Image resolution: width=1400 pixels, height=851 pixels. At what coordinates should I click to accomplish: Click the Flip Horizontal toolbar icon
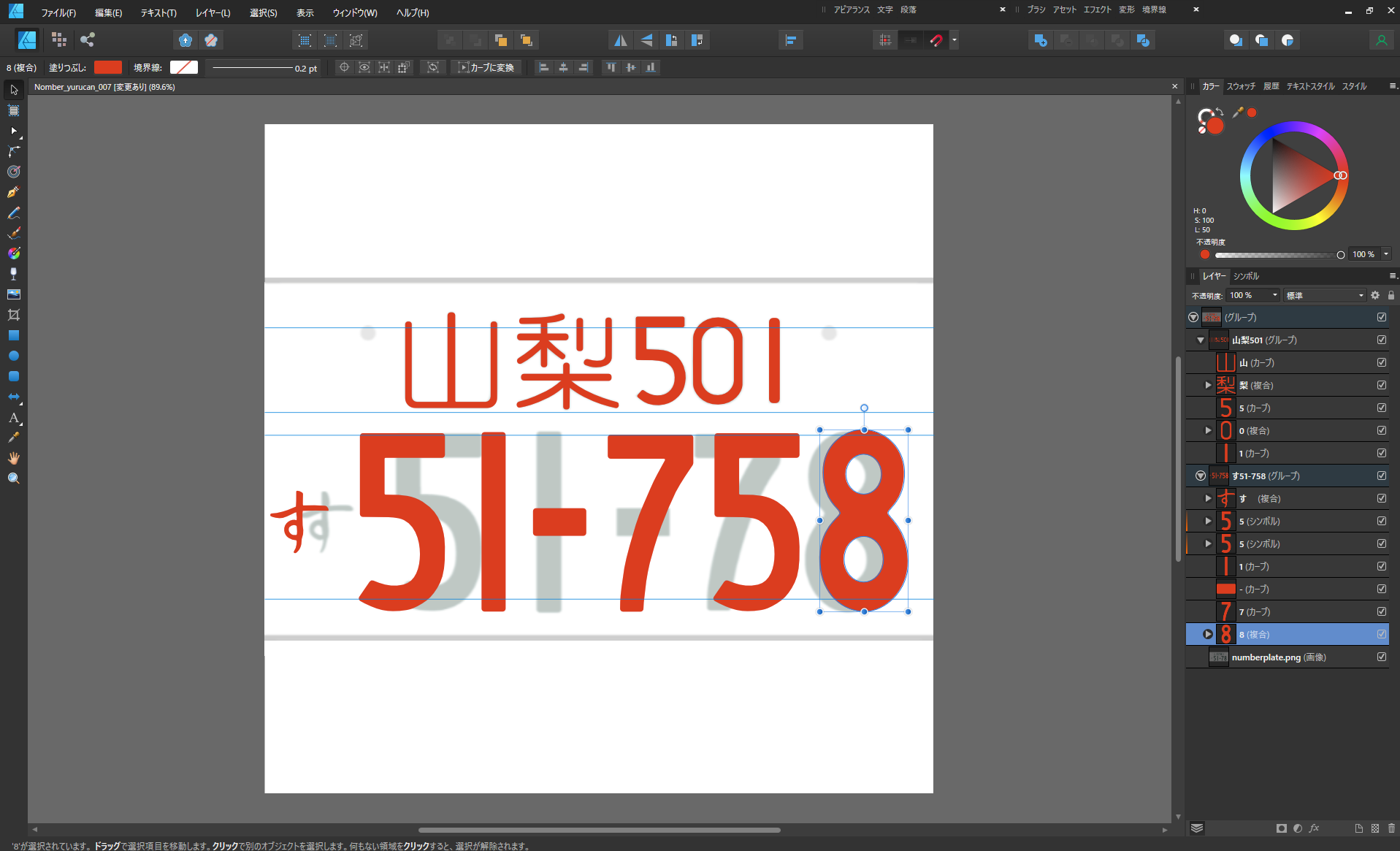[x=620, y=40]
